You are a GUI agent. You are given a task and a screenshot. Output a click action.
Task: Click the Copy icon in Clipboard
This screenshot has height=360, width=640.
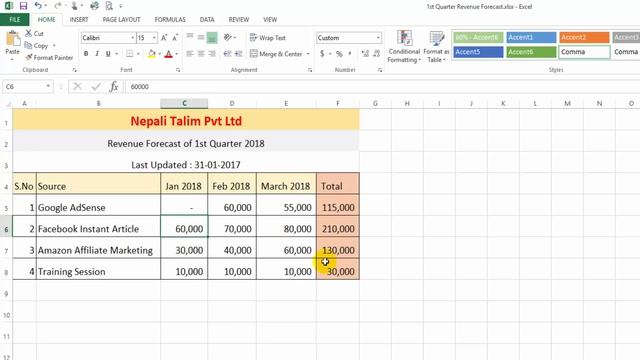[29, 45]
